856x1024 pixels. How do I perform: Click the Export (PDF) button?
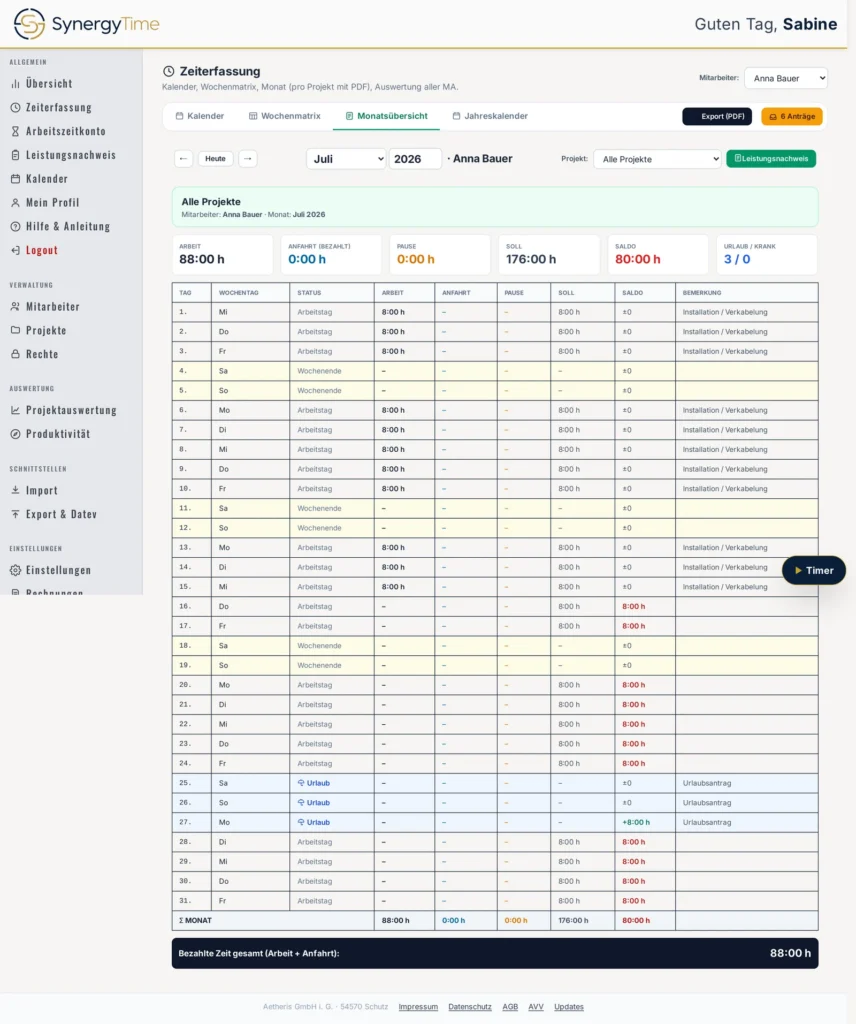point(717,116)
